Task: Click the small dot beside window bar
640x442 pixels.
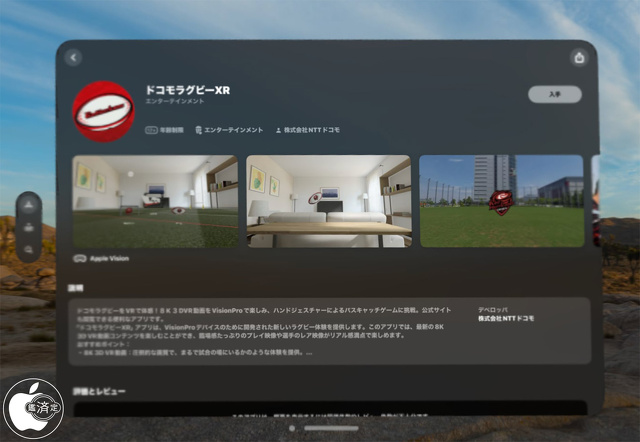Action: [x=291, y=428]
